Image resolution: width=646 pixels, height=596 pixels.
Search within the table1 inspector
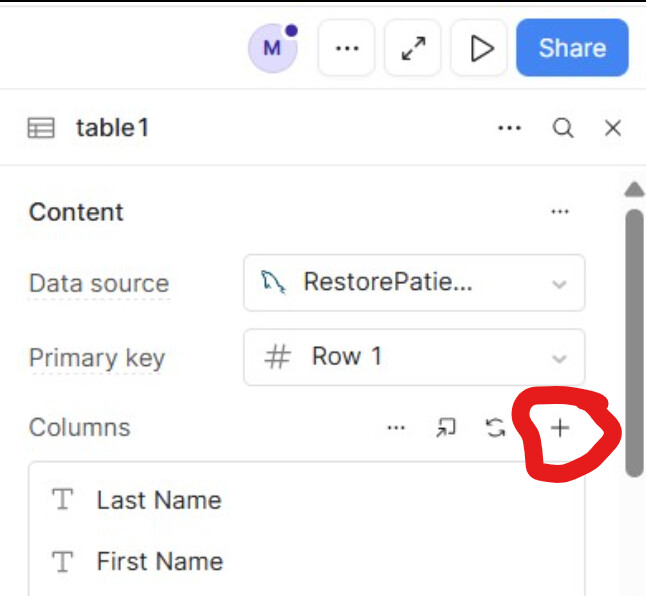coord(563,128)
